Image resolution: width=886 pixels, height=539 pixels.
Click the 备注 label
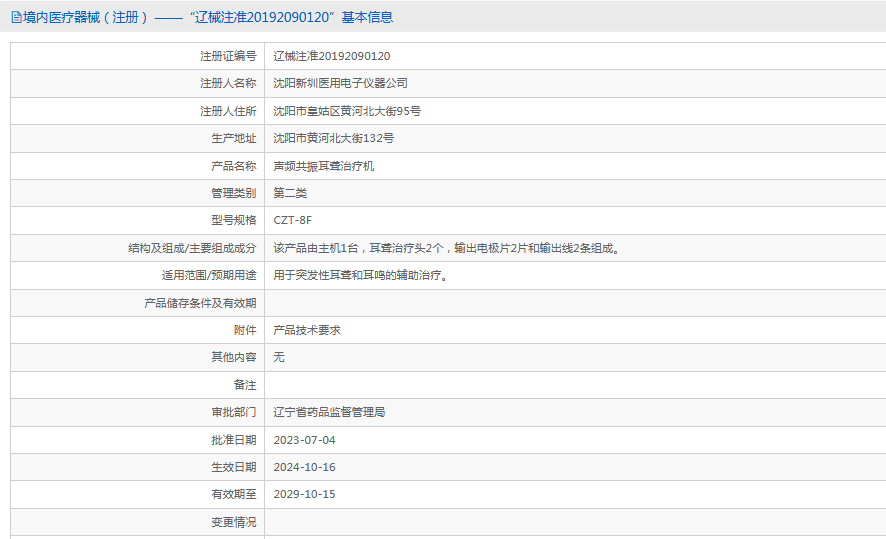[245, 385]
